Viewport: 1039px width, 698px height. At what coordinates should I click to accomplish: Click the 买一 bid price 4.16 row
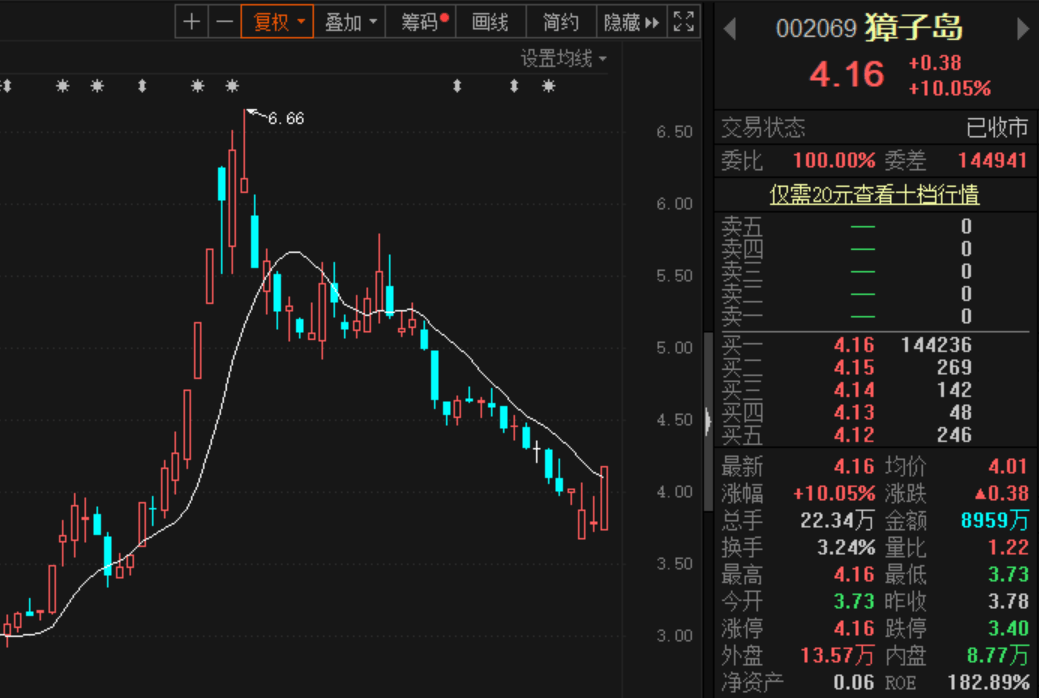click(x=875, y=345)
